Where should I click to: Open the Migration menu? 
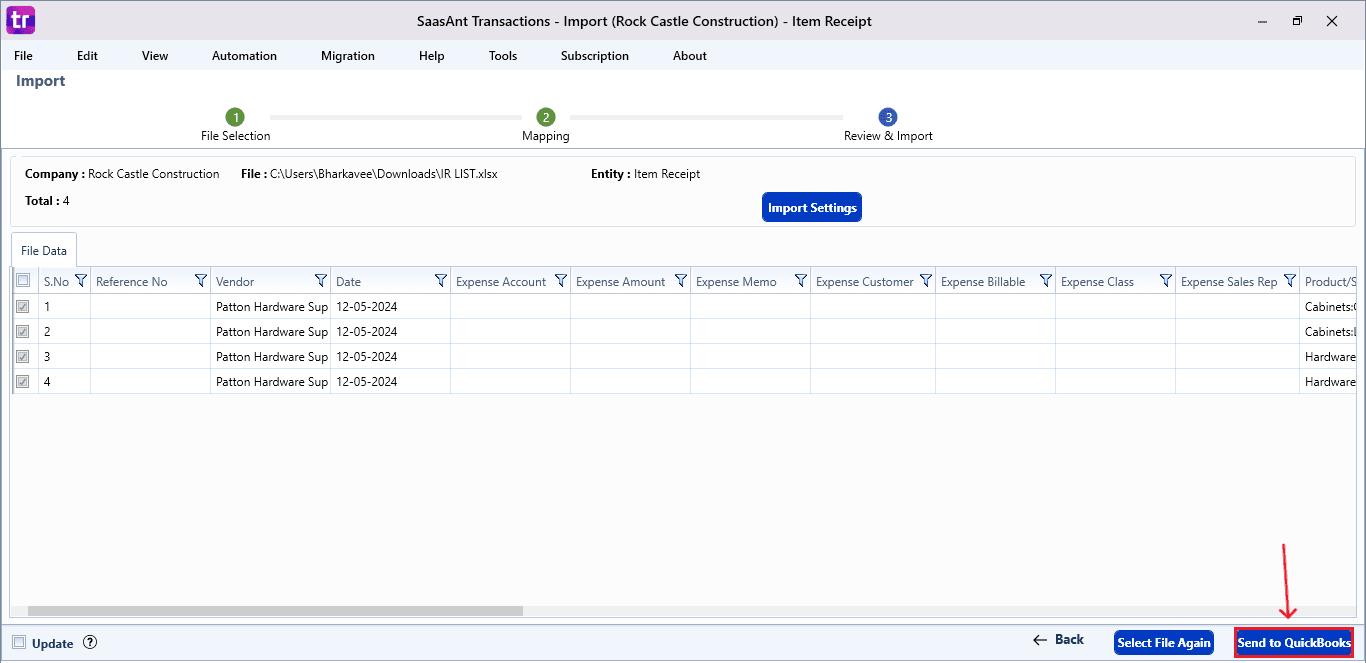pos(348,56)
